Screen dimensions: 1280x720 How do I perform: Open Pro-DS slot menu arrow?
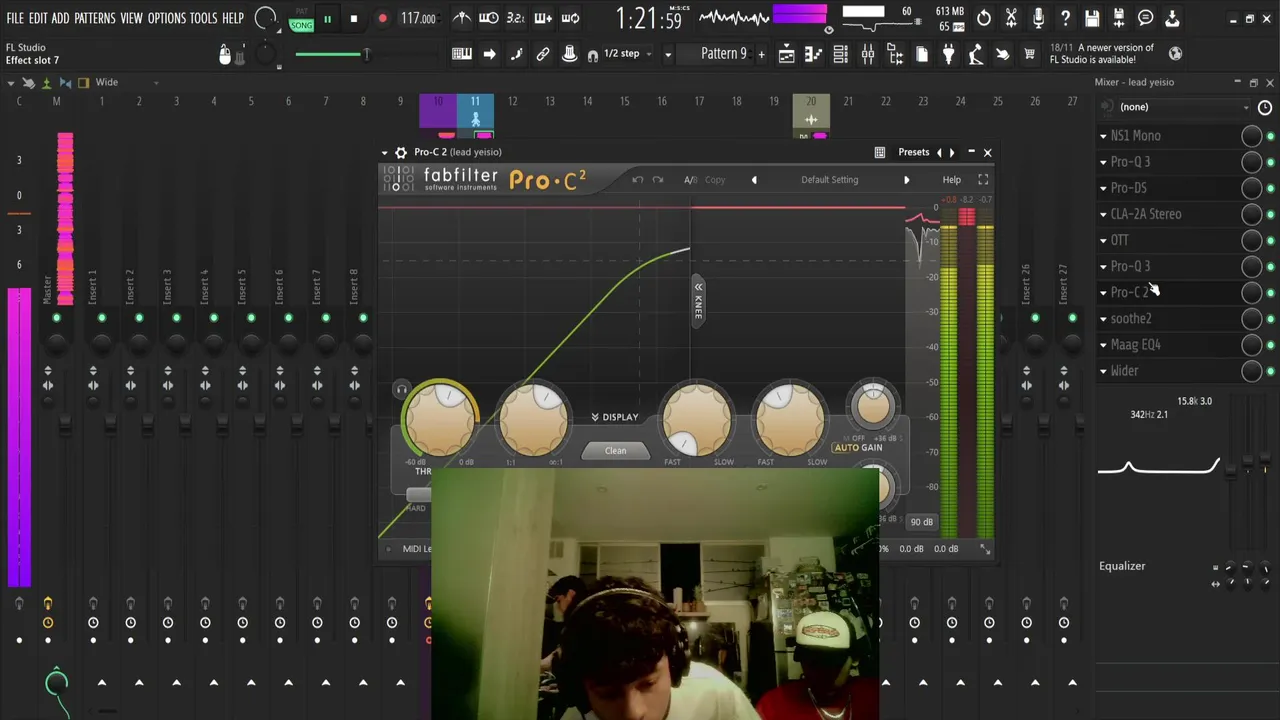tap(1103, 188)
